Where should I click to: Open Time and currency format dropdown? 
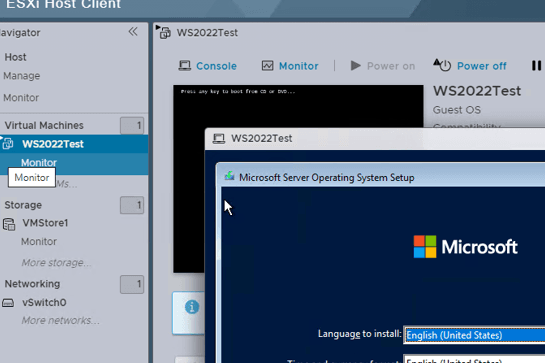474,359
